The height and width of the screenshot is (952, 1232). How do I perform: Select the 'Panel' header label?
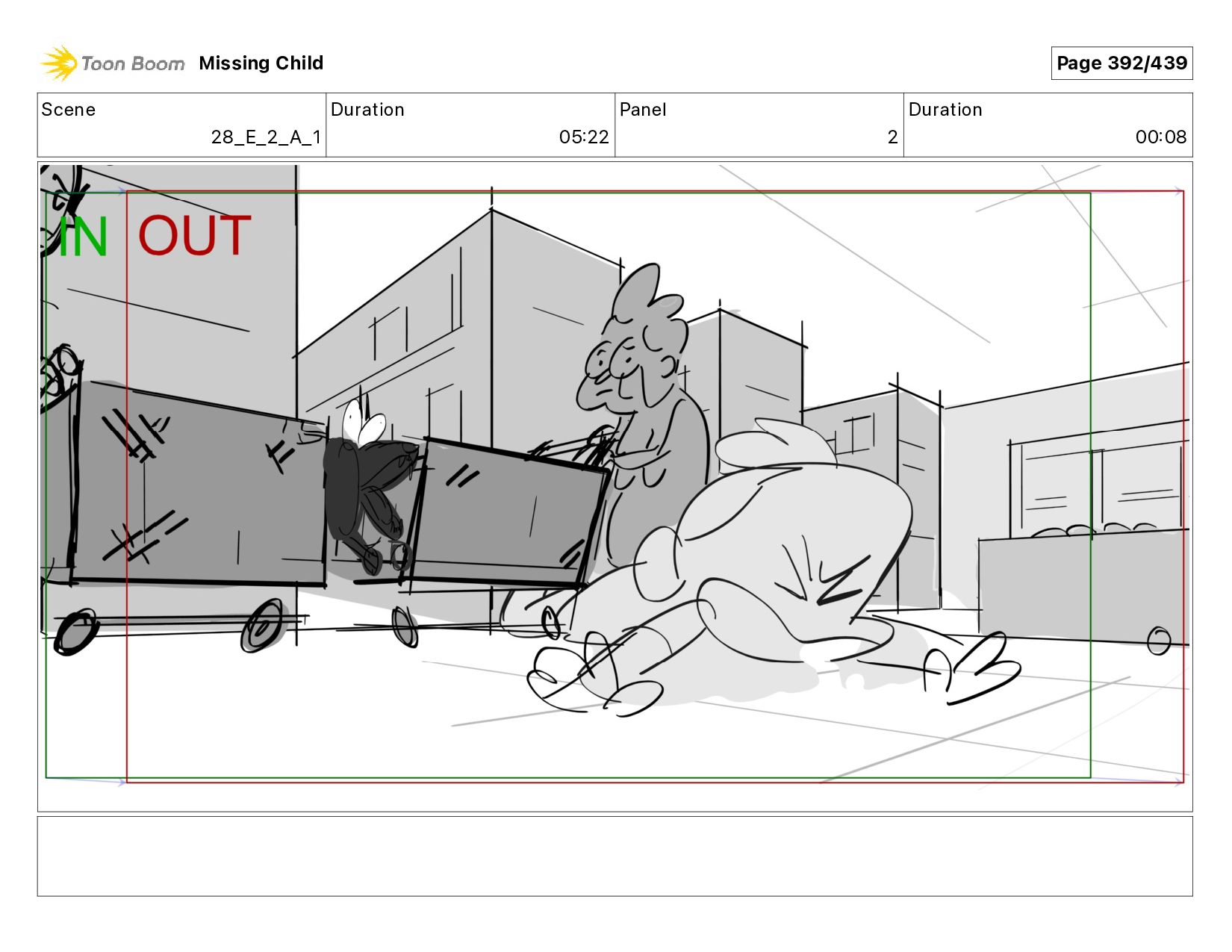[x=643, y=110]
